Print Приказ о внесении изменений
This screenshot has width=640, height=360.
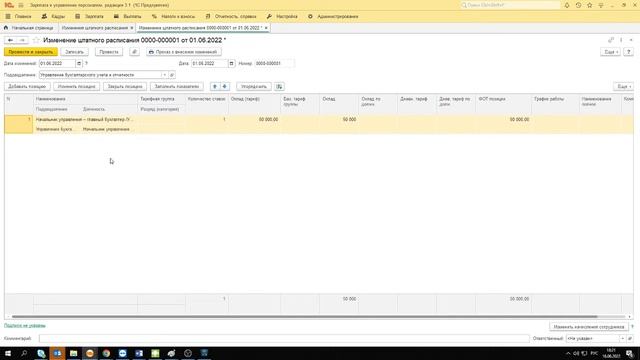pos(184,52)
